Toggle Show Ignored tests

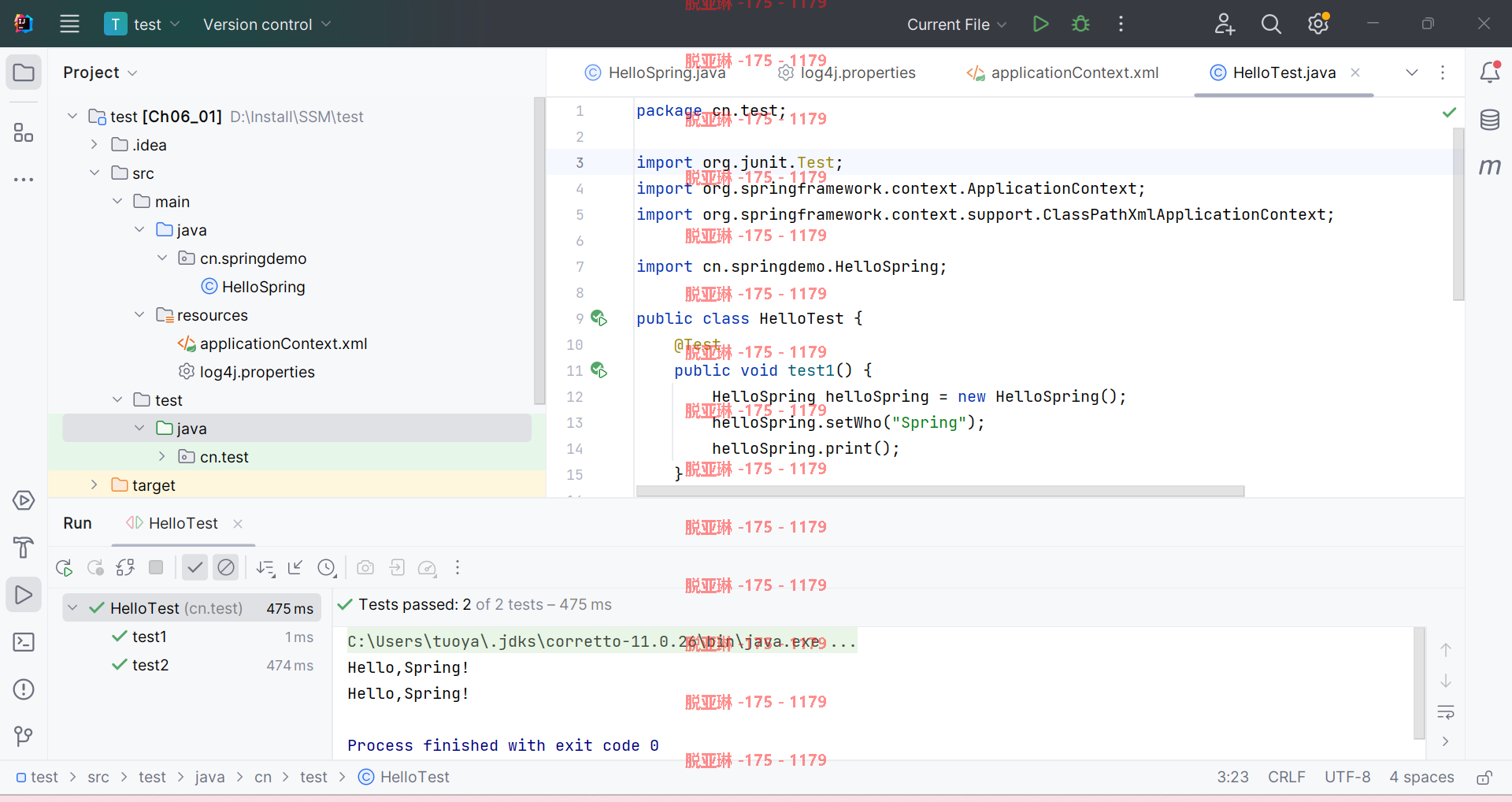(x=226, y=567)
